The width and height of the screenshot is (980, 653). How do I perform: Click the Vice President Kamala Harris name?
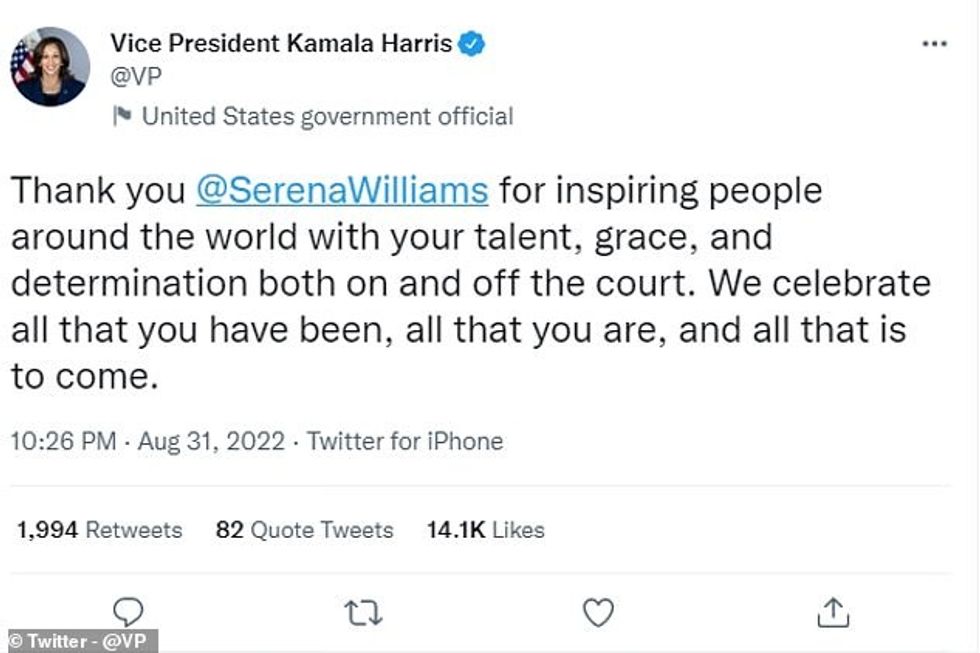coord(282,43)
